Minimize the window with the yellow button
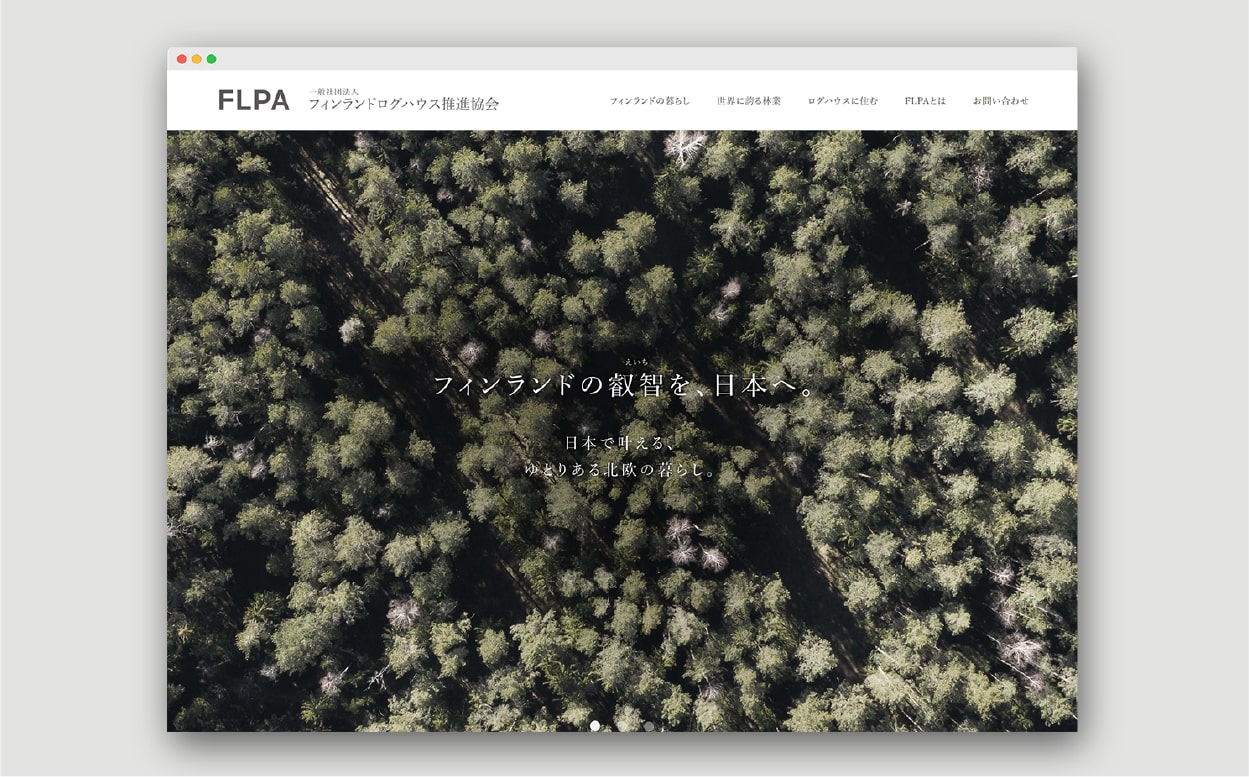 tap(197, 59)
